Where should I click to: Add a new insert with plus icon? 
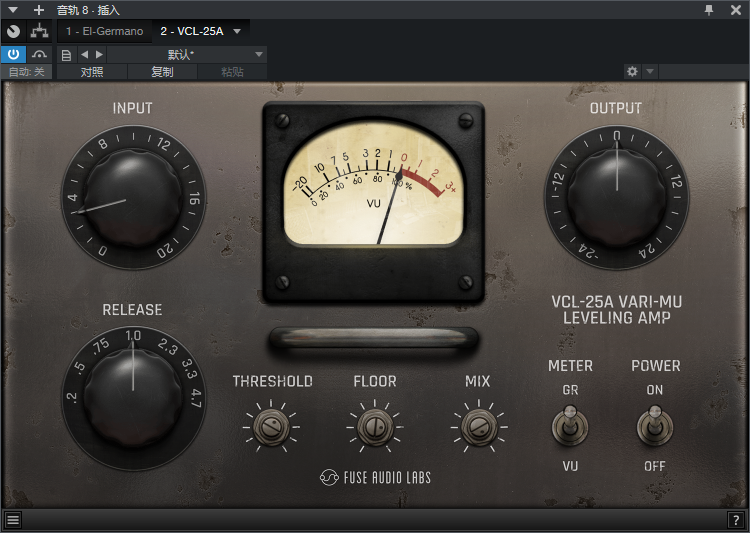[39, 10]
